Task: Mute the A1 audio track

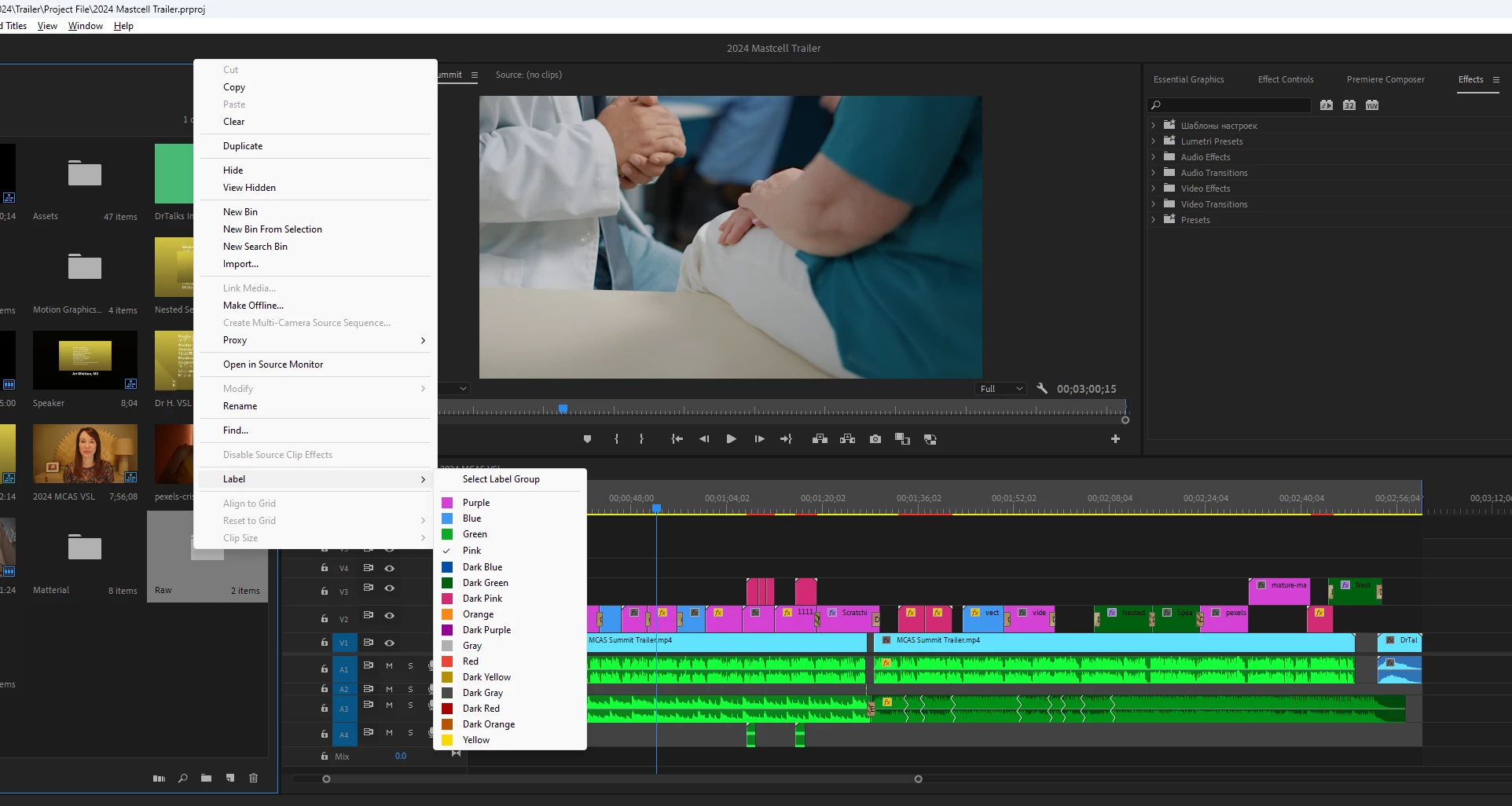Action: tap(389, 665)
